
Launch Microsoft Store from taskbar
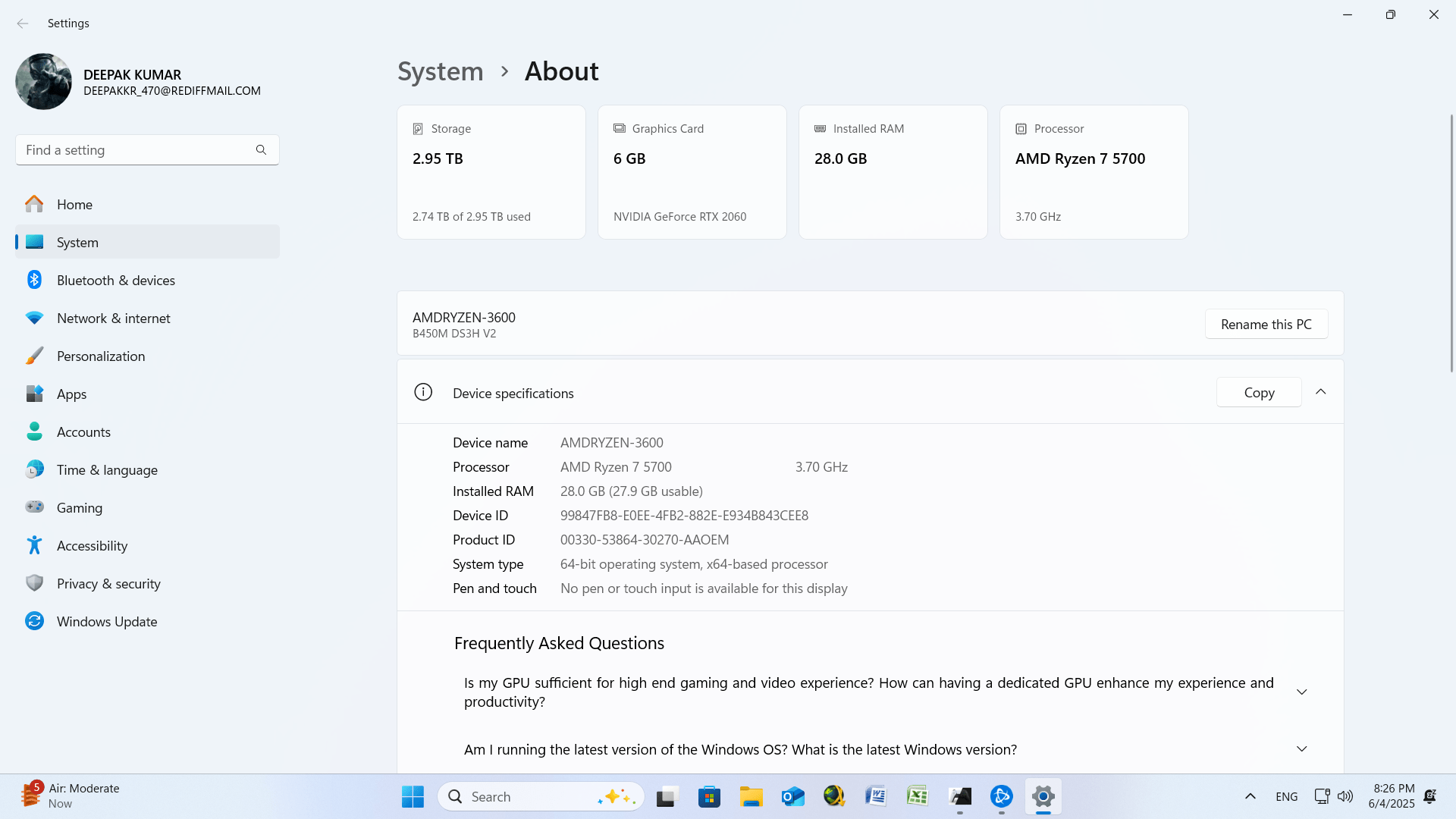point(709,796)
